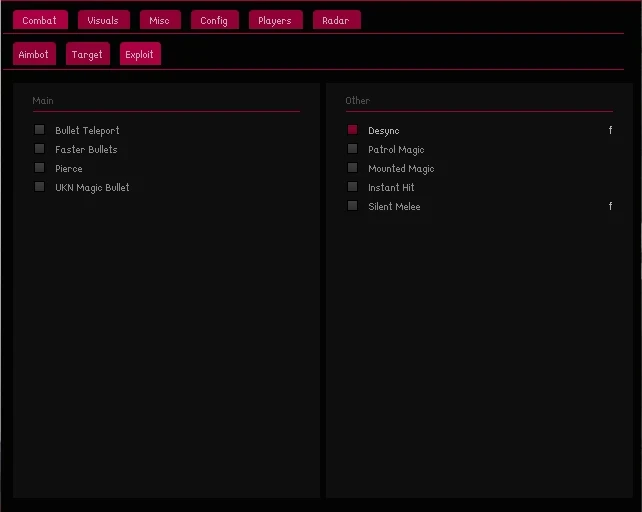Open the Players tab
642x512 pixels.
pos(276,20)
